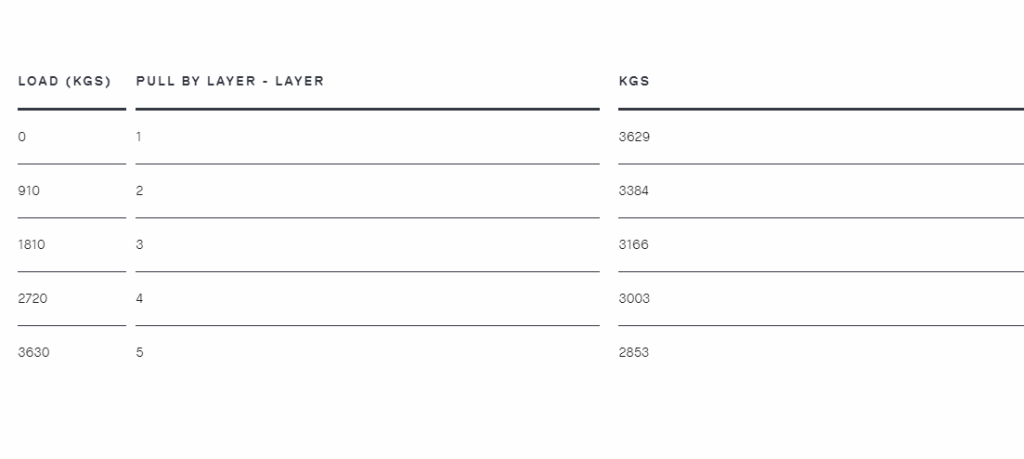Click the word LOAD in first header
The width and height of the screenshot is (1024, 459).
pos(39,81)
